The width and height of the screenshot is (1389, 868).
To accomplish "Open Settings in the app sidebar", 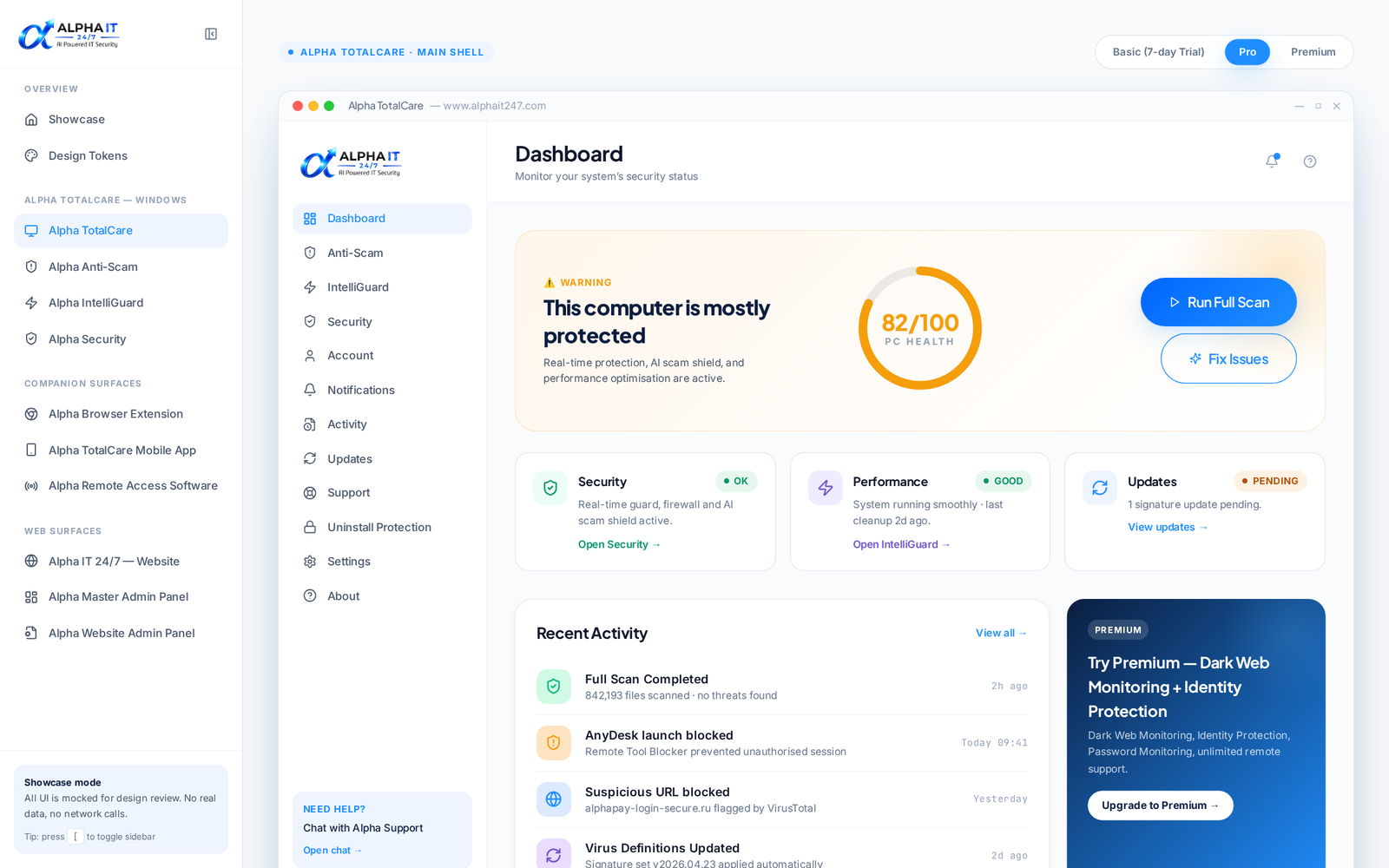I will [382, 562].
